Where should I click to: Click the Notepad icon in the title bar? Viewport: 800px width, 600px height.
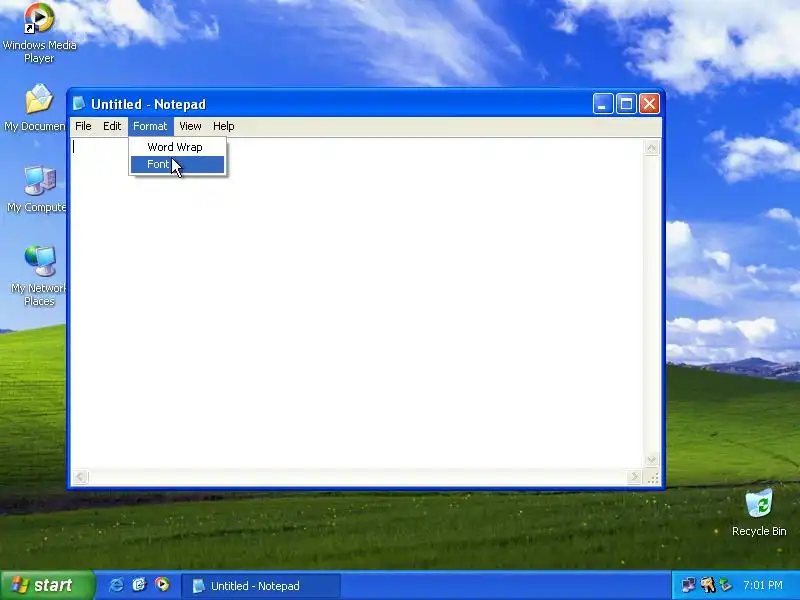79,104
